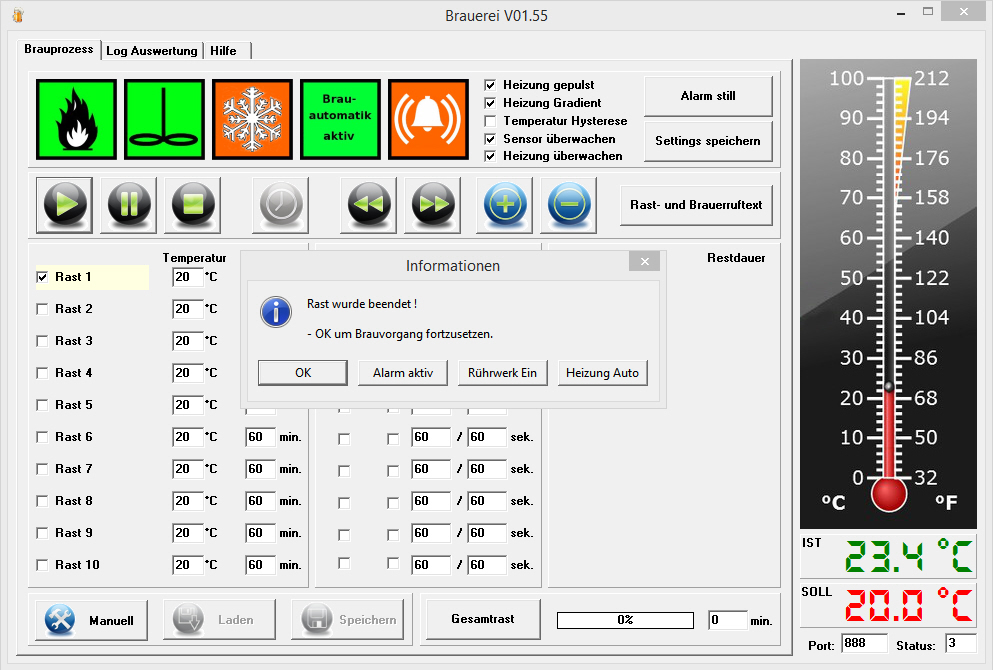Click the blue minus button
The height and width of the screenshot is (670, 993).
pyautogui.click(x=568, y=205)
